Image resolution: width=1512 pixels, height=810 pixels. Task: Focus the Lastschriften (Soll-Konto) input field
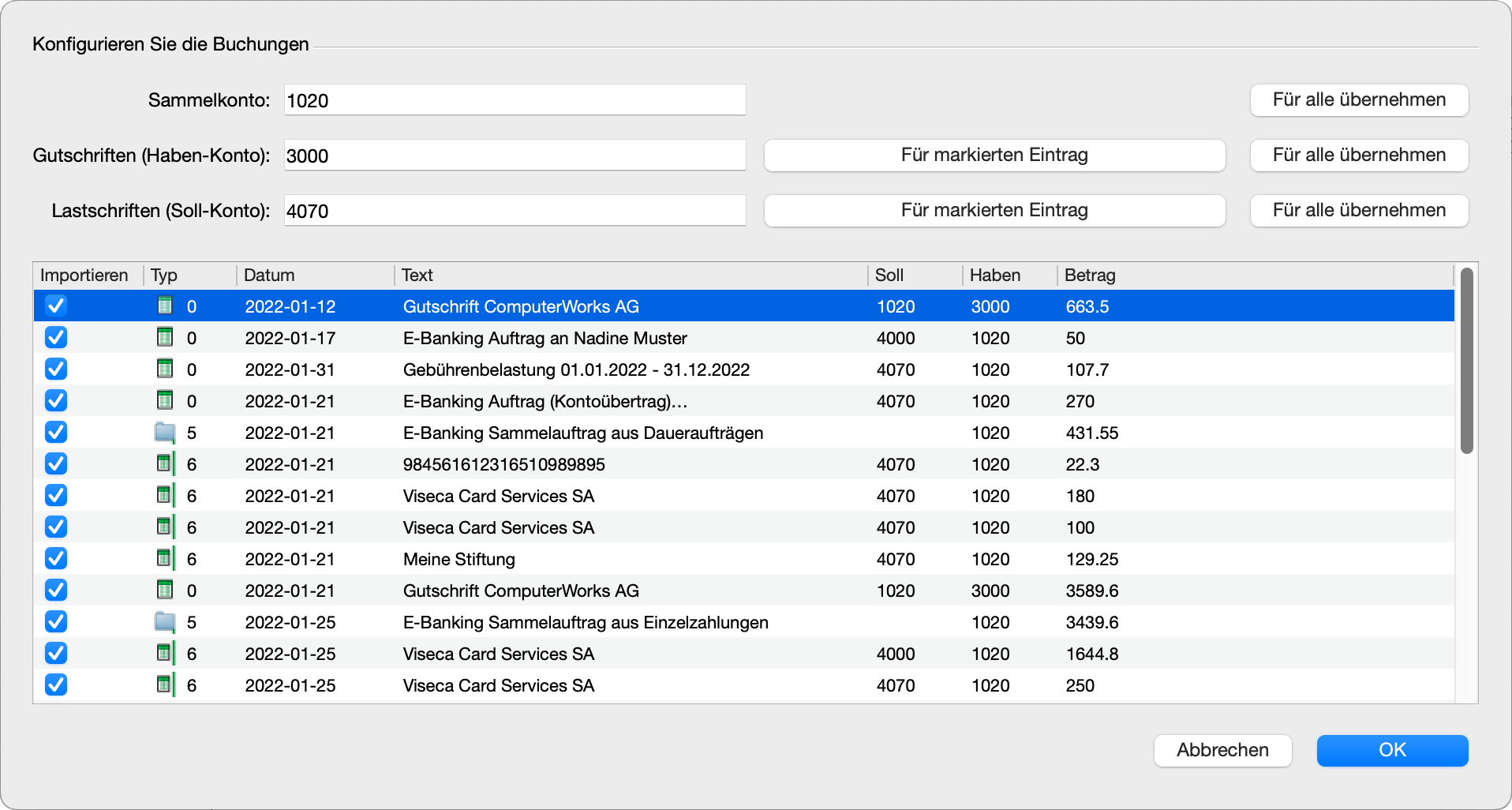point(515,211)
